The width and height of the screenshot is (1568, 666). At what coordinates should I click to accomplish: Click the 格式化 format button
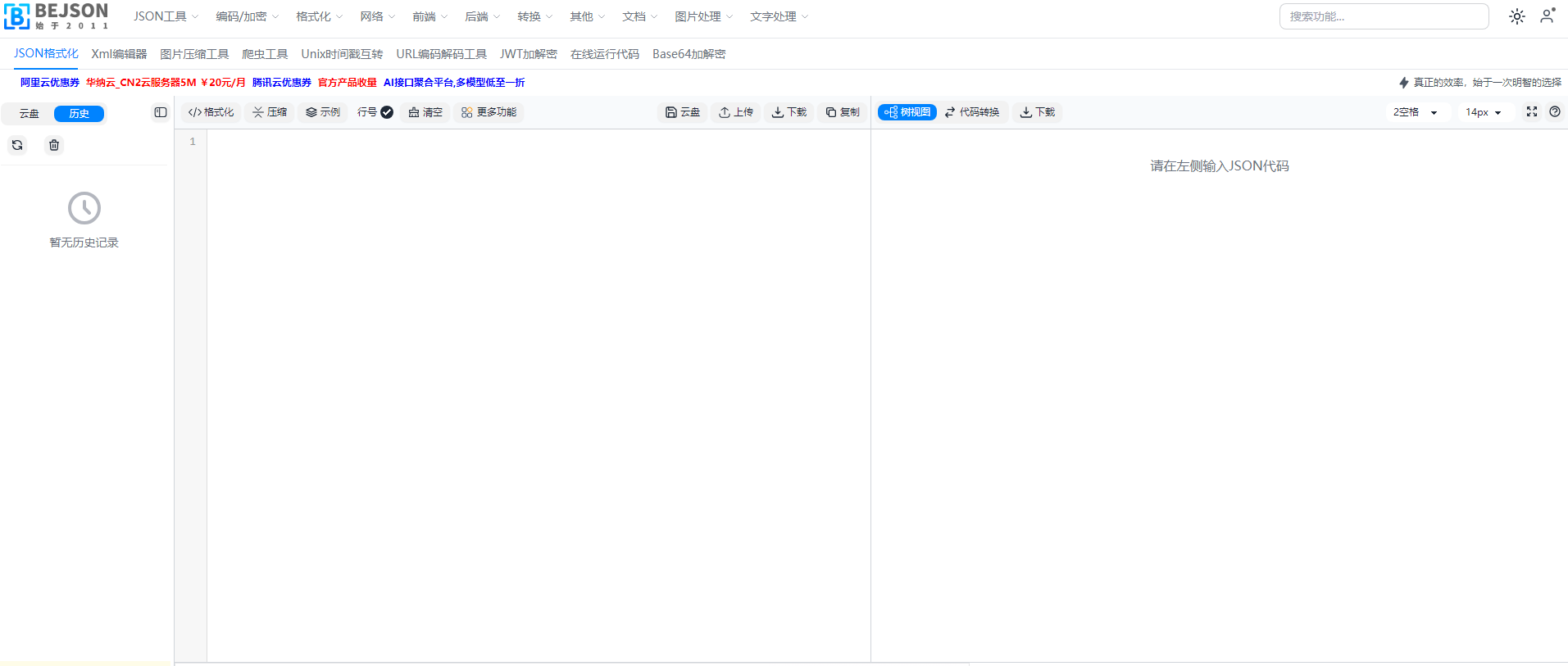click(x=211, y=112)
